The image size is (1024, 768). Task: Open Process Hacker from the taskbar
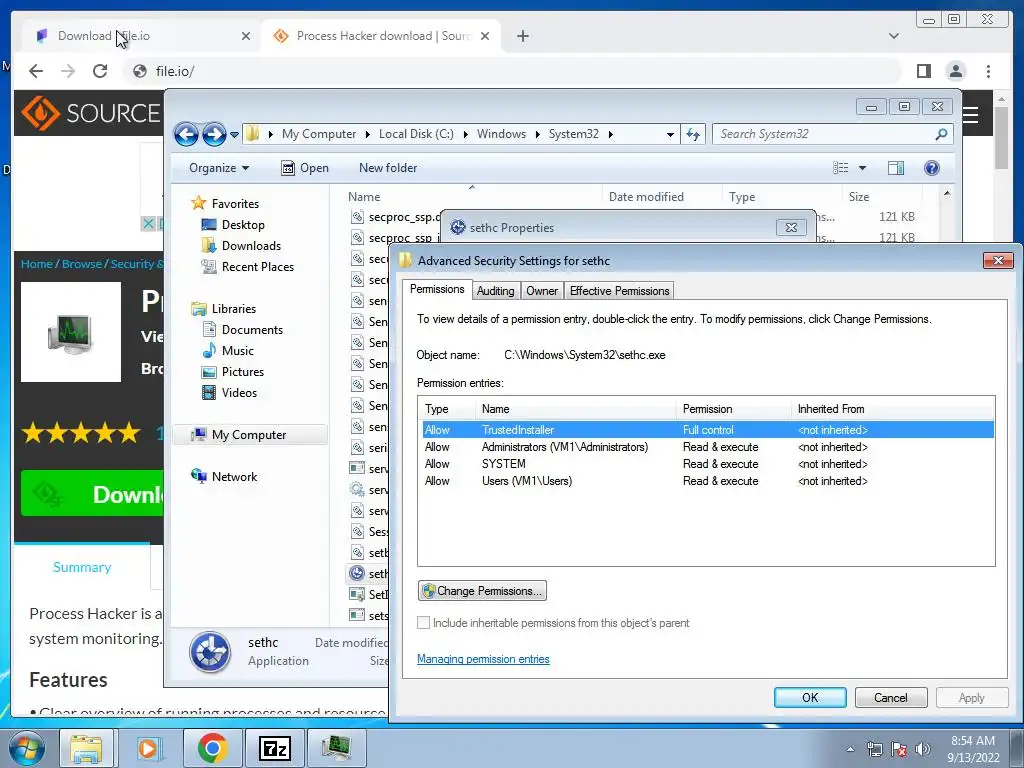(x=336, y=748)
